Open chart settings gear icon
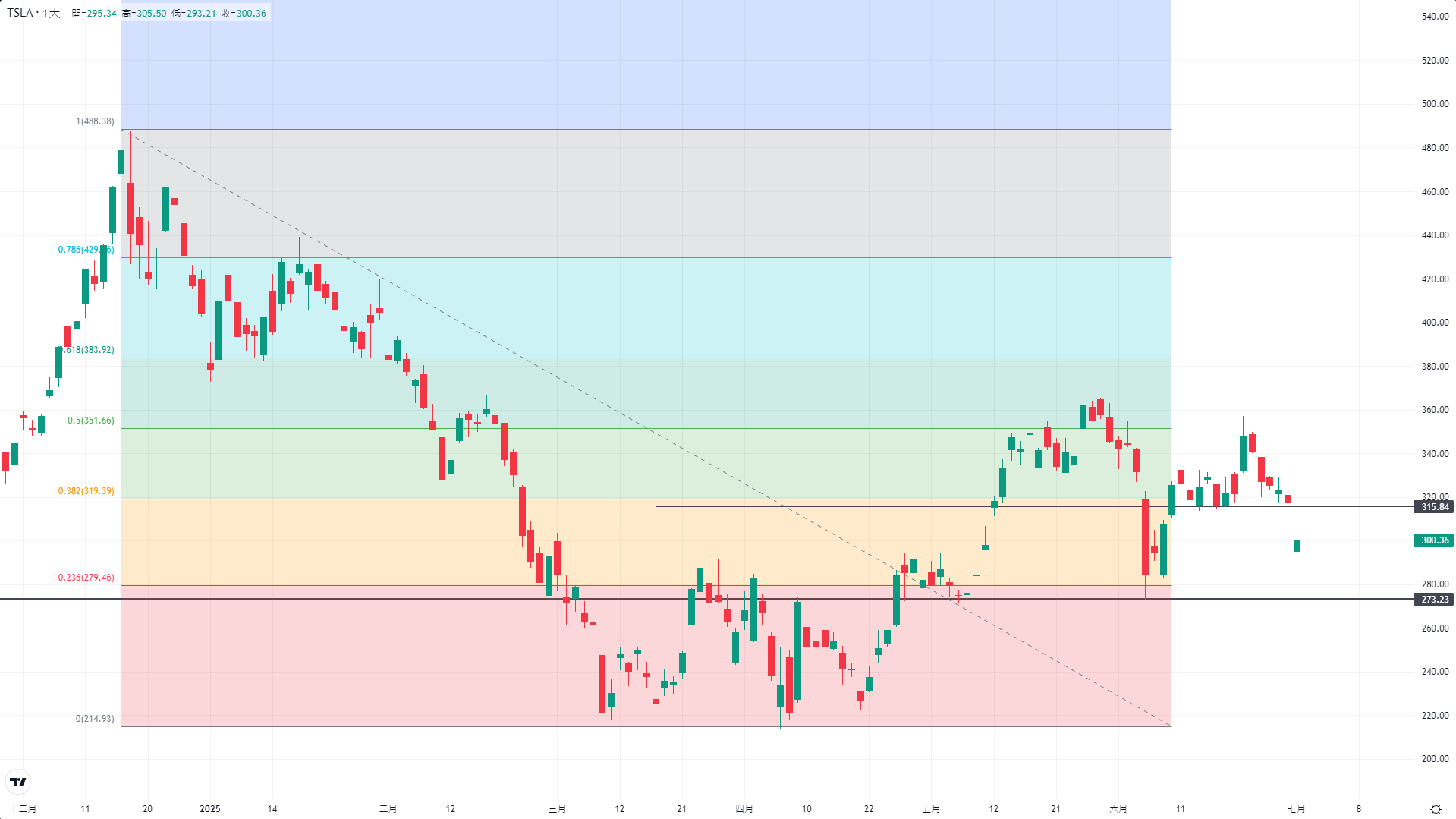 click(1436, 809)
